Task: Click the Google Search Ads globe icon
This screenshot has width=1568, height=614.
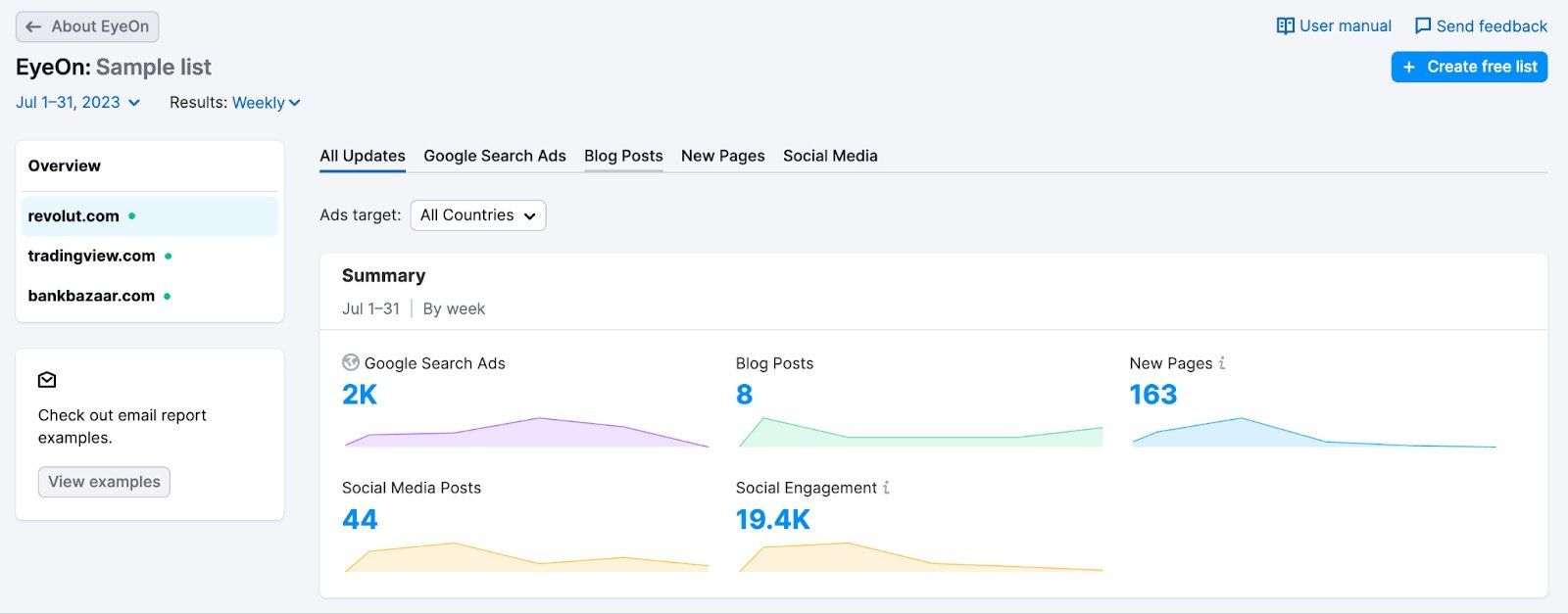Action: coord(350,362)
